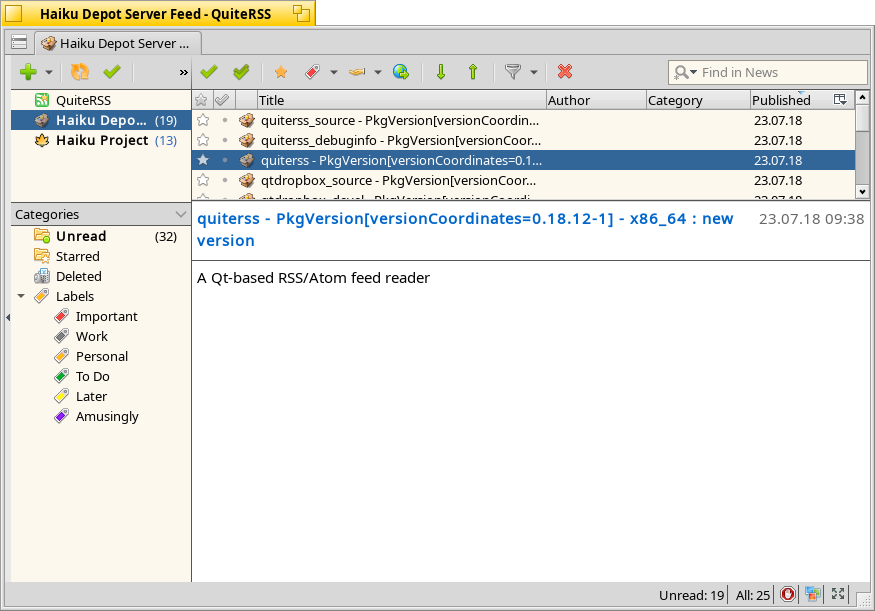Image resolution: width=875 pixels, height=611 pixels.
Task: Open the blue quiterss PkgVersion headline link
Action: pos(464,229)
